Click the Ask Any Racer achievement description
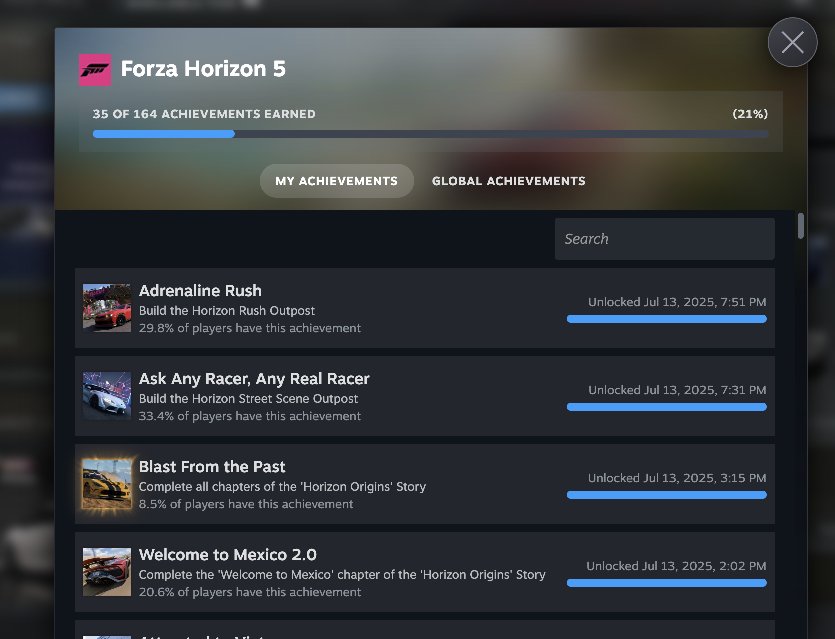This screenshot has height=639, width=835. (248, 398)
